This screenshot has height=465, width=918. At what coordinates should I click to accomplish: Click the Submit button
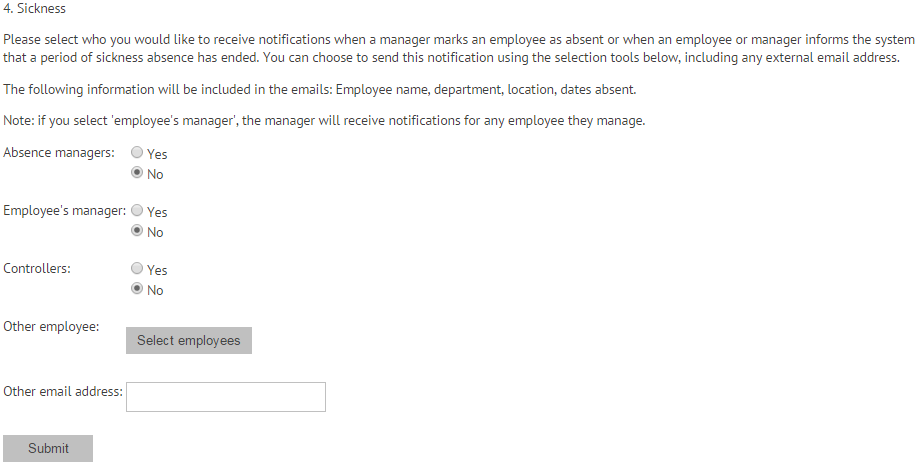click(x=48, y=448)
